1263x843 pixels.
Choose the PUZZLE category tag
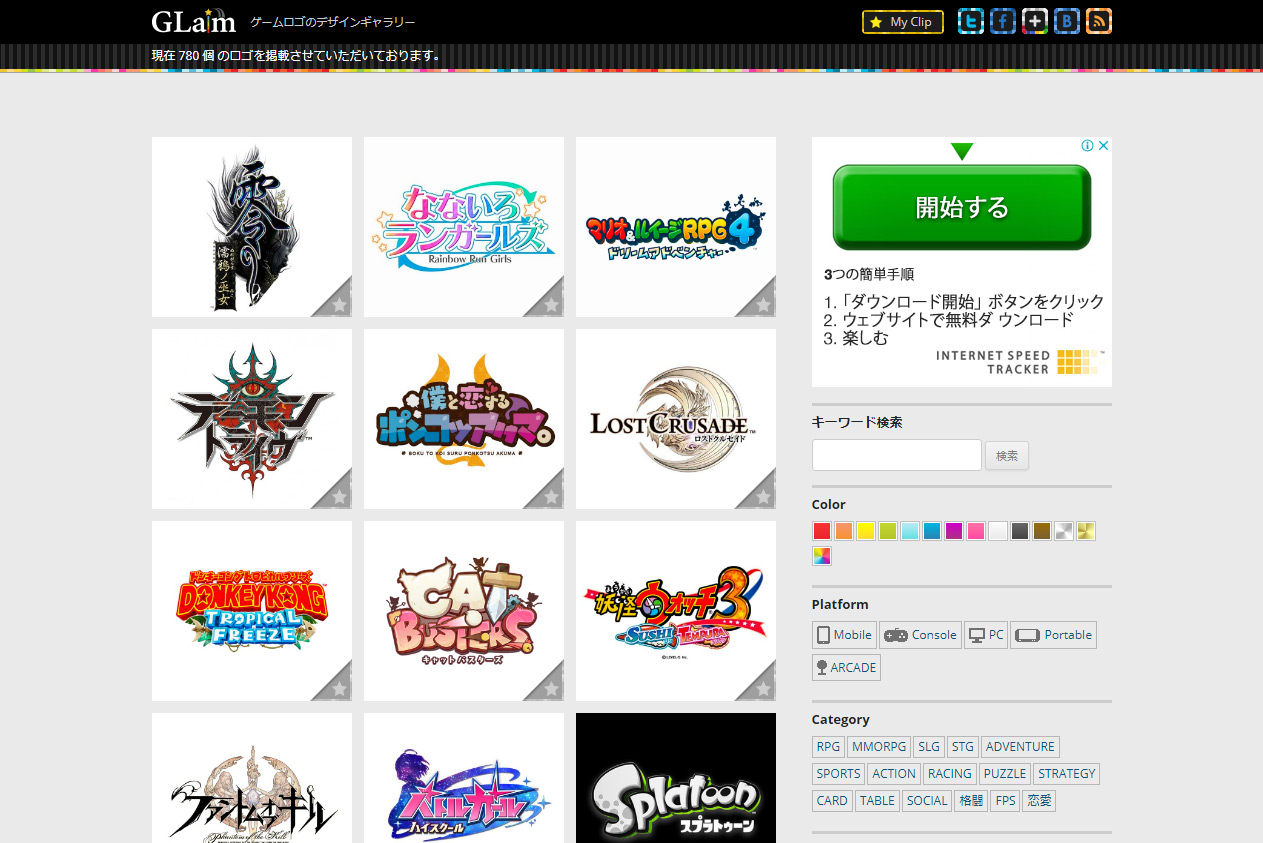click(1005, 773)
